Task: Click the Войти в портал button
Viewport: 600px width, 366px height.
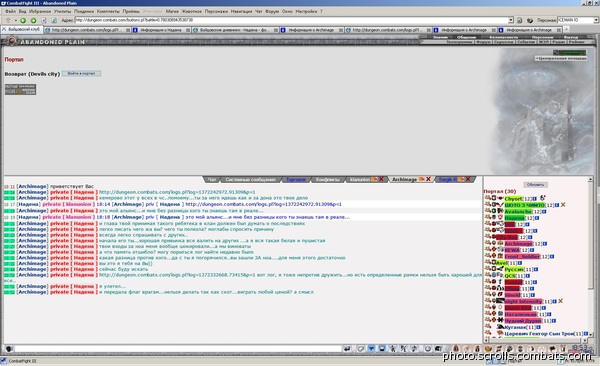Action: (81, 73)
